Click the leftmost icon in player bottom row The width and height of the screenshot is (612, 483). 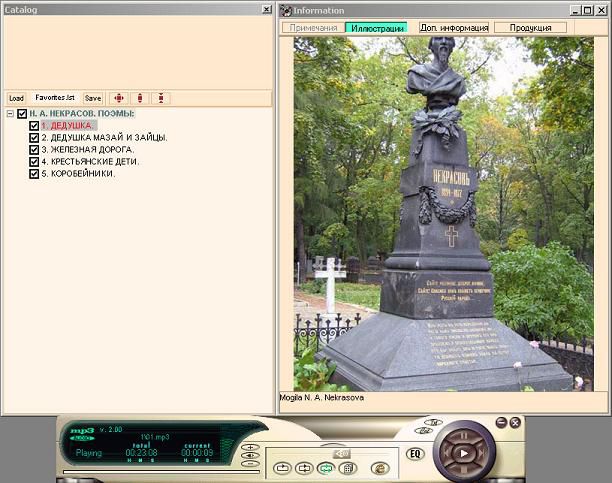coord(283,467)
